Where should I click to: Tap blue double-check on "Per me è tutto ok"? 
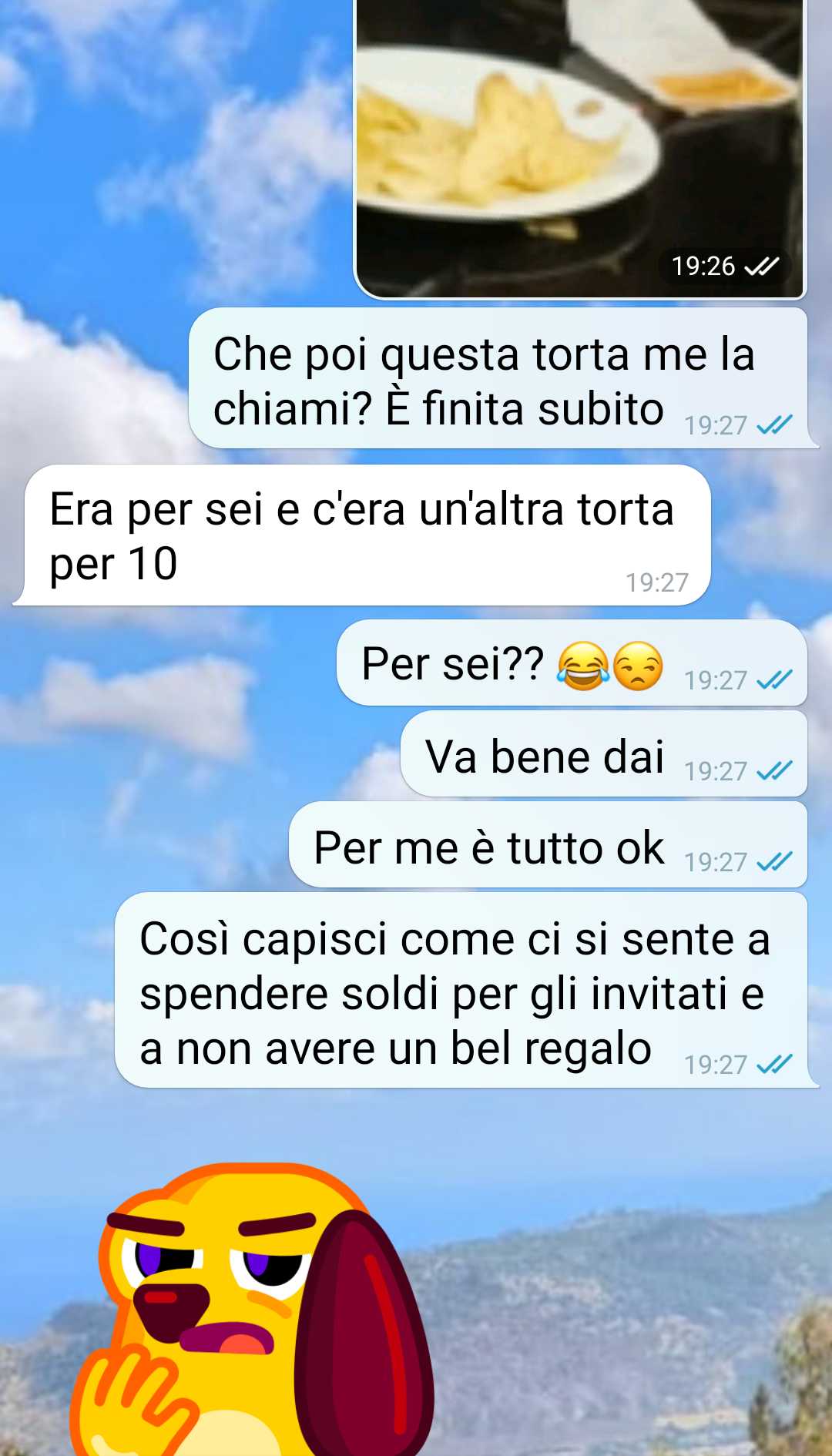click(774, 861)
